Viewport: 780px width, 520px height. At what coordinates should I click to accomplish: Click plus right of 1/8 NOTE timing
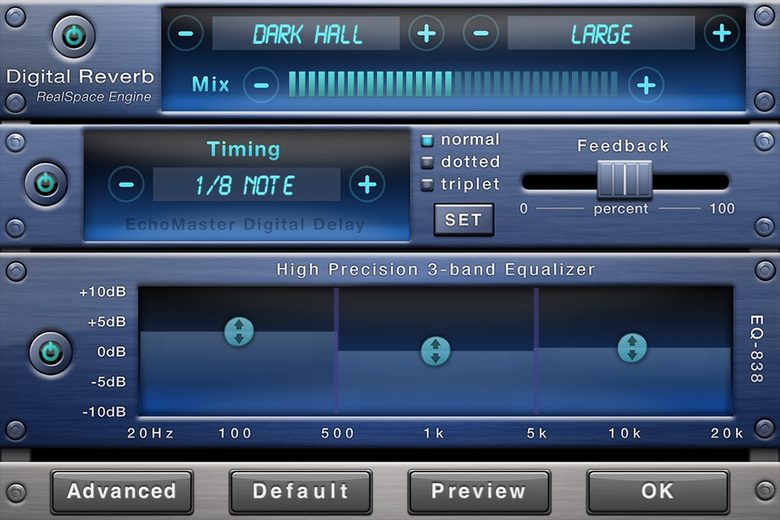tap(367, 185)
